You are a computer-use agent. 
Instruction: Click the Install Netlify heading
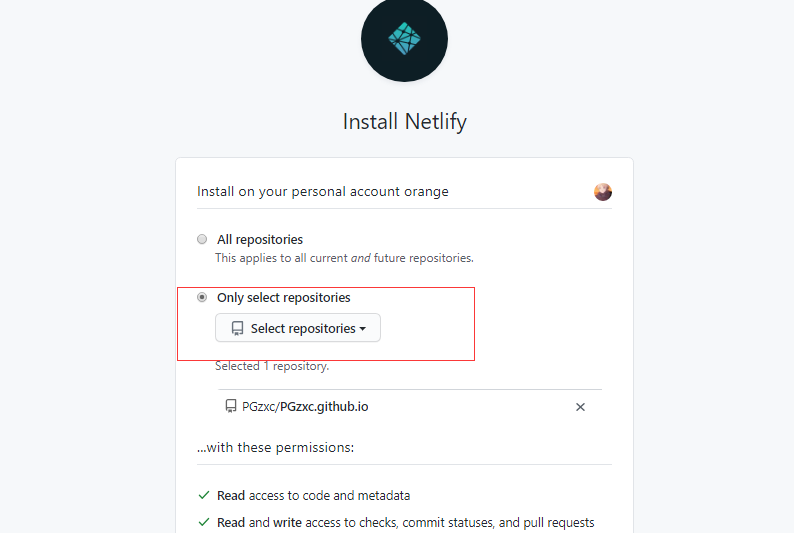tap(405, 121)
